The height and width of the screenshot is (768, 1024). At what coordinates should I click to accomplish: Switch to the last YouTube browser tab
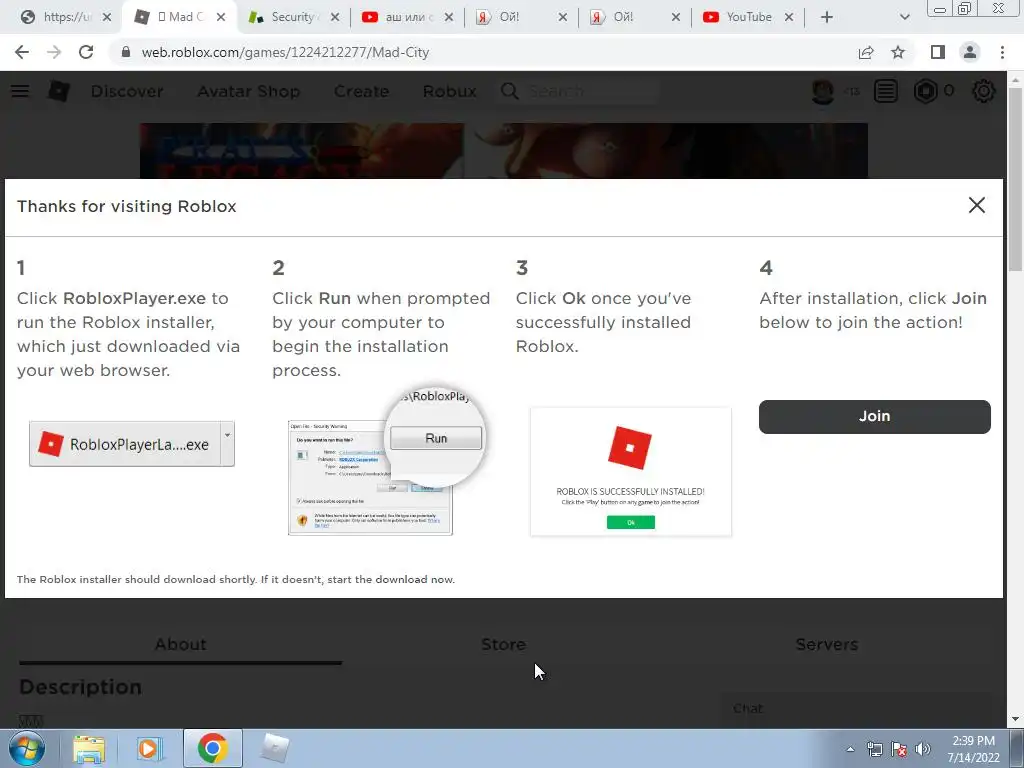pos(748,17)
